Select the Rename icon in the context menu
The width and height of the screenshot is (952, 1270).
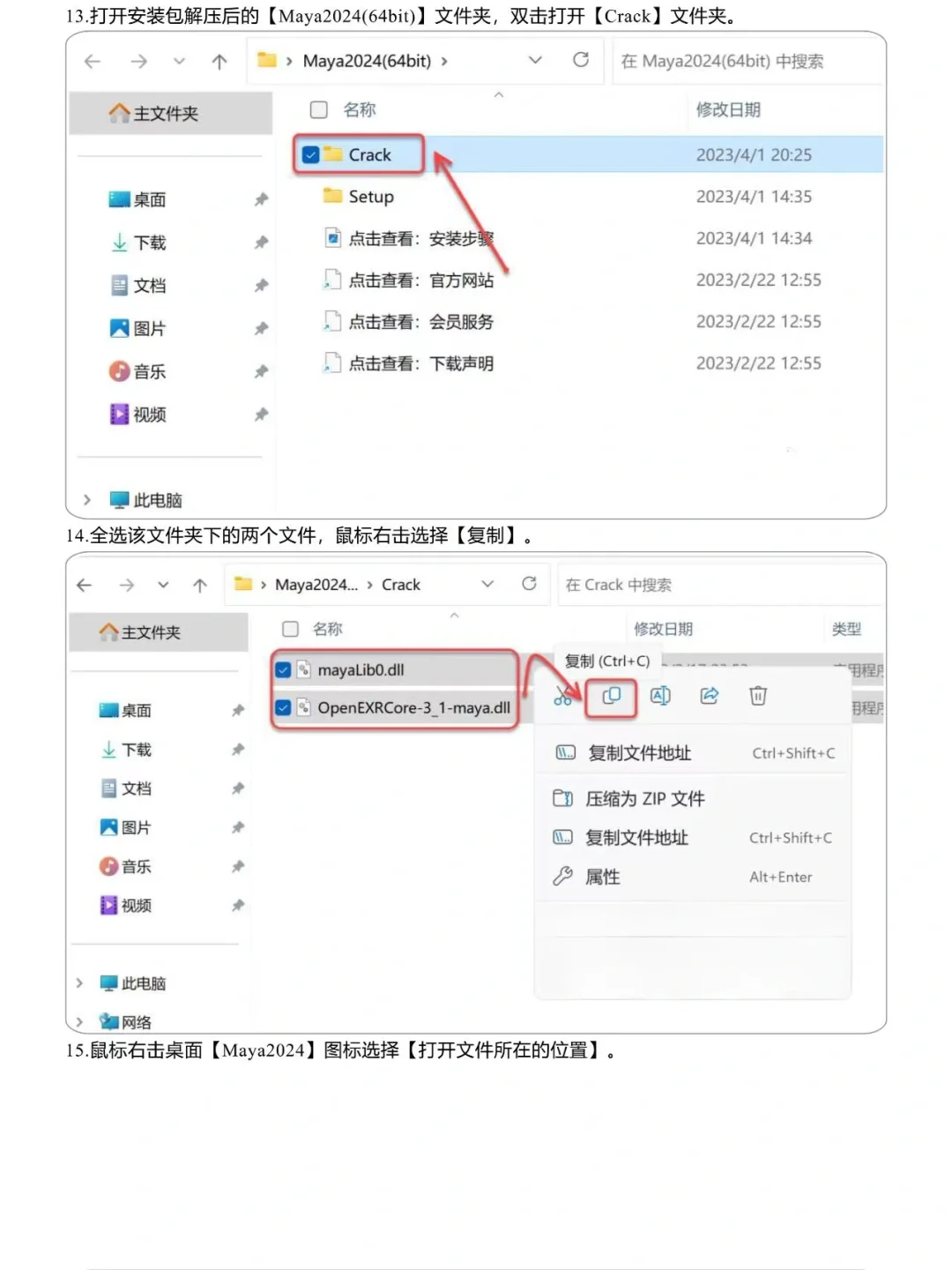click(x=659, y=696)
